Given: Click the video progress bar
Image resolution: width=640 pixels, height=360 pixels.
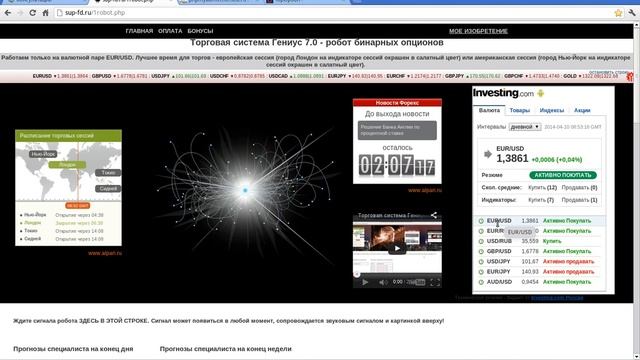Looking at the screenshot, I should click(x=397, y=274).
